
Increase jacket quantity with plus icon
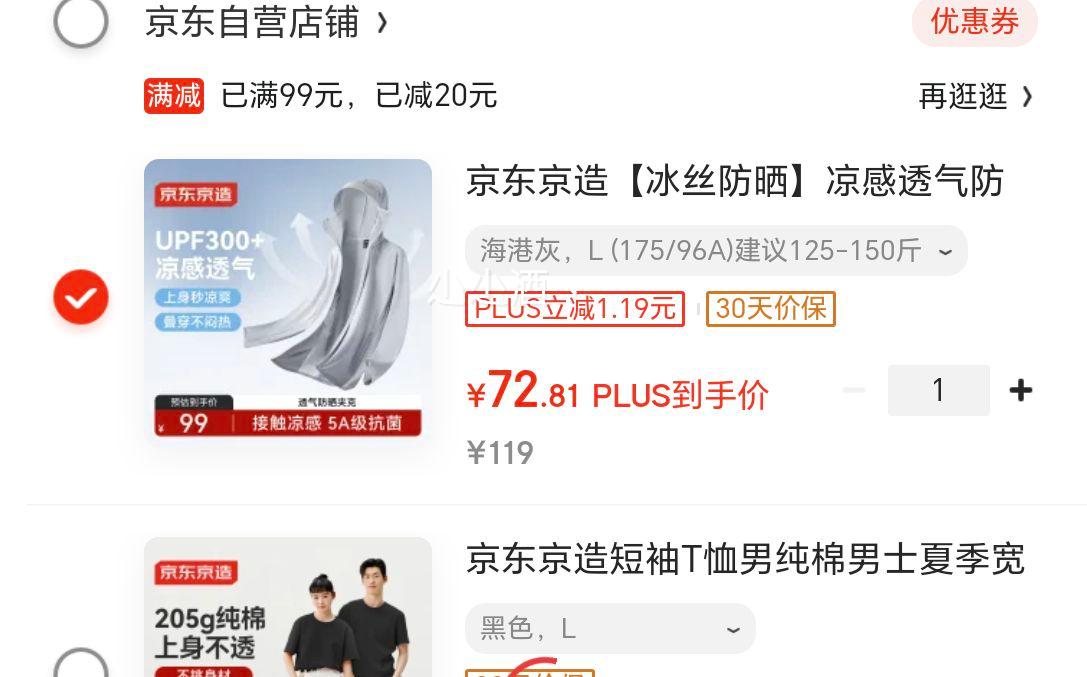pos(1020,390)
